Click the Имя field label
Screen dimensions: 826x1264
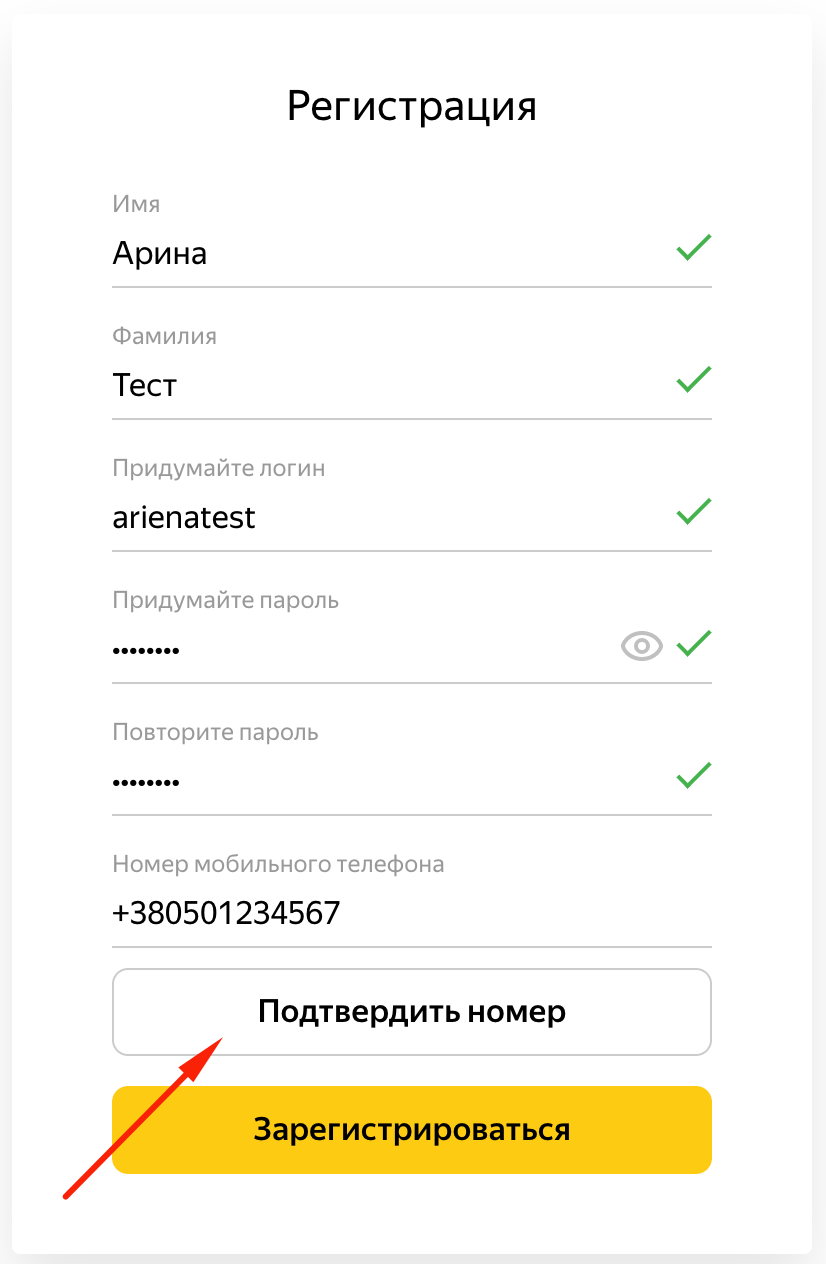[136, 204]
